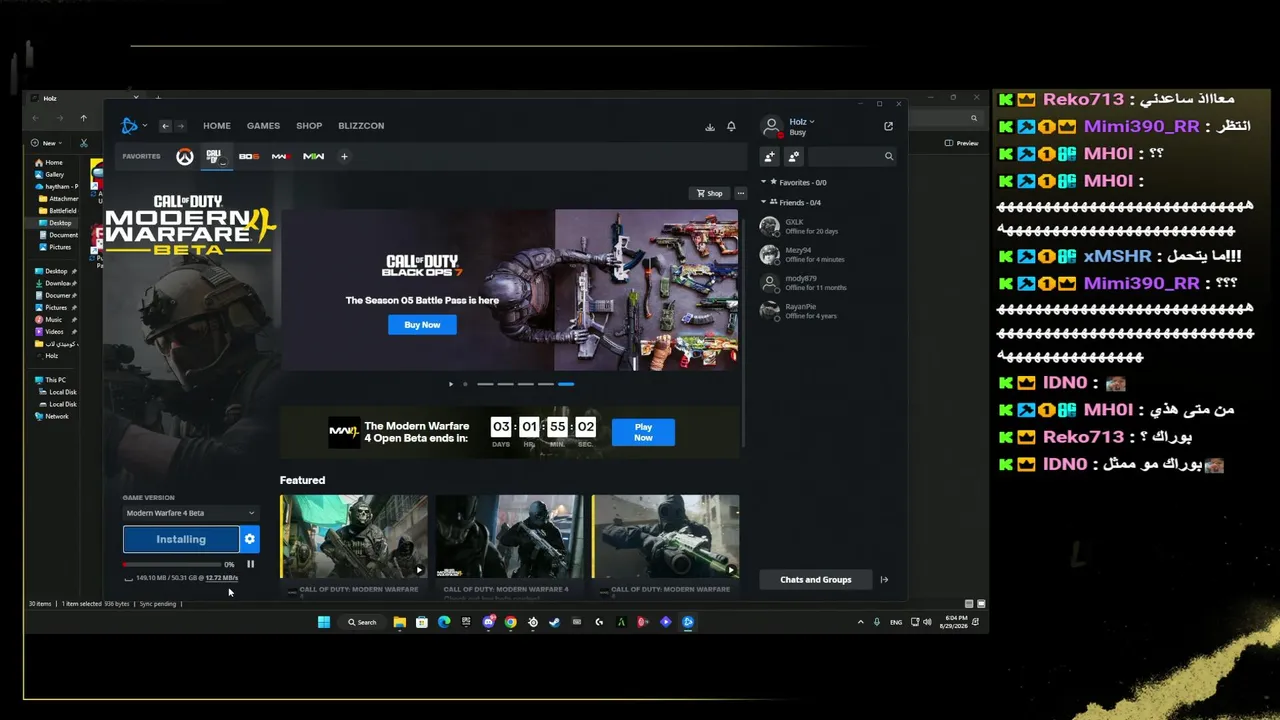Select the MWII game icon in Favorites
Image resolution: width=1280 pixels, height=720 pixels.
coord(313,156)
